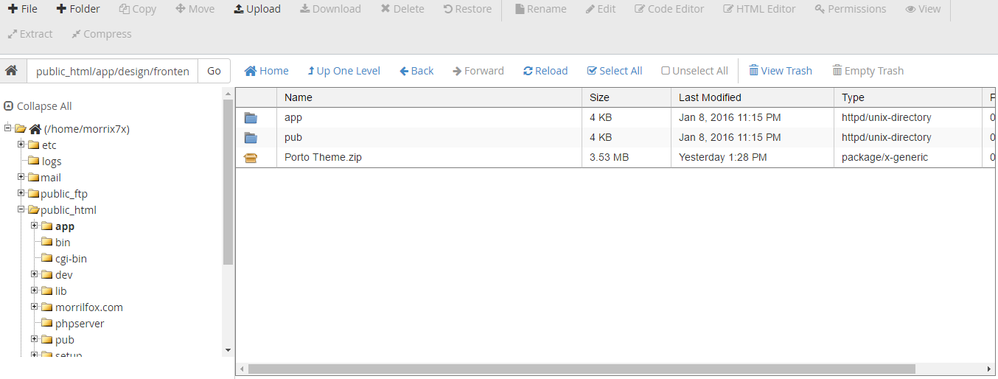The width and height of the screenshot is (998, 379).
Task: Click the Forward navigation link
Action: tap(478, 71)
